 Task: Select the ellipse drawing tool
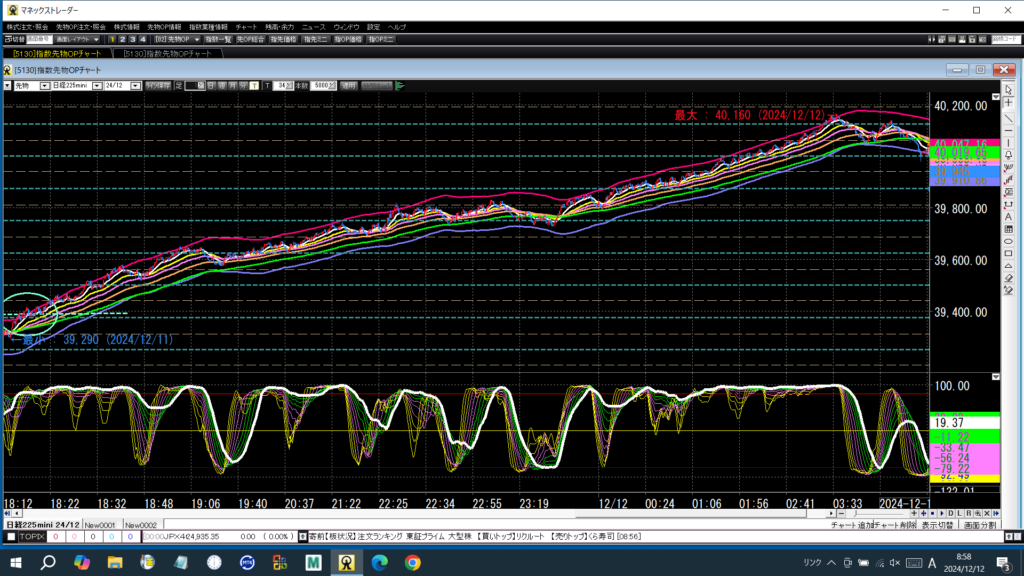[x=1008, y=242]
